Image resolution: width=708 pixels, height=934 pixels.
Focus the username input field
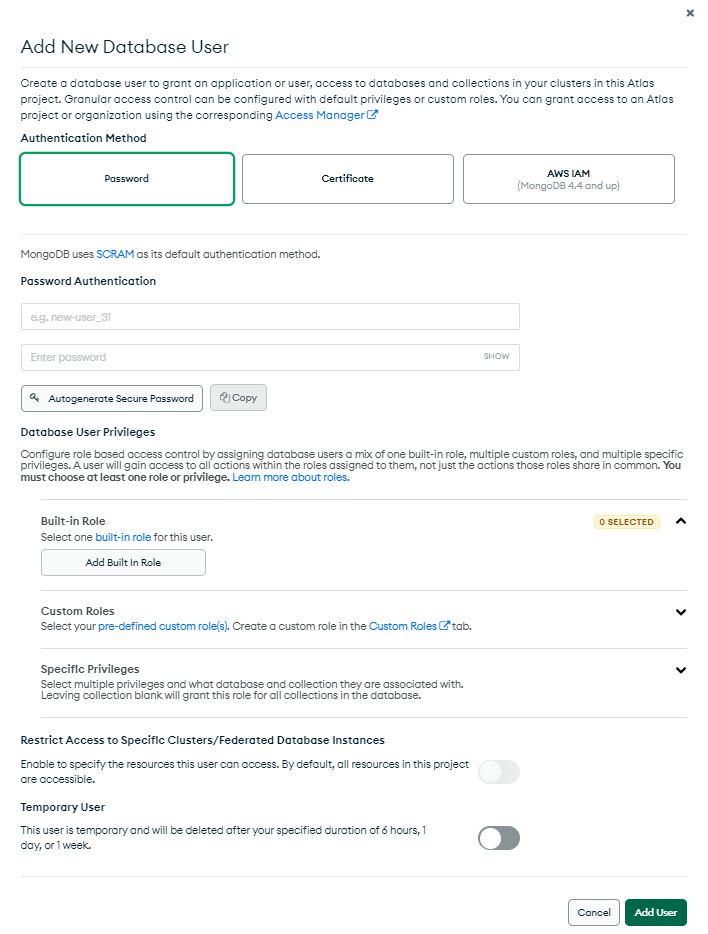point(270,316)
